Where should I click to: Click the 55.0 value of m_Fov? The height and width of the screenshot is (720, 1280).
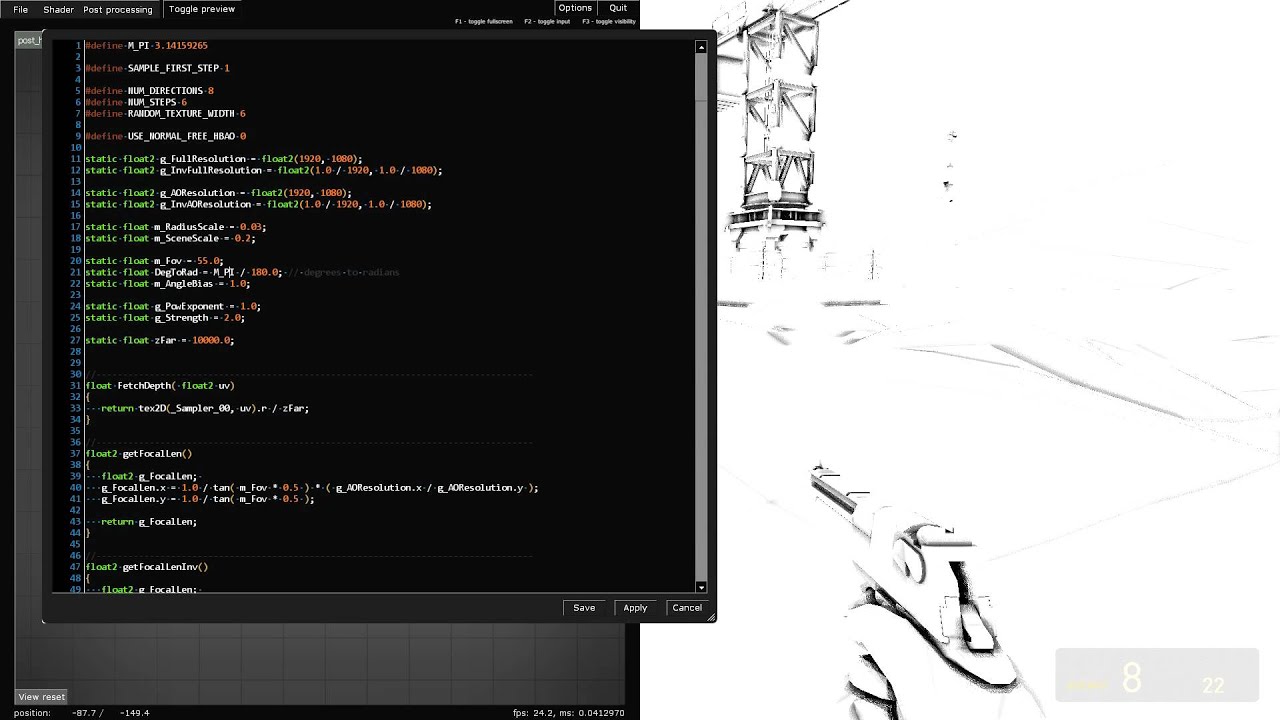(207, 261)
